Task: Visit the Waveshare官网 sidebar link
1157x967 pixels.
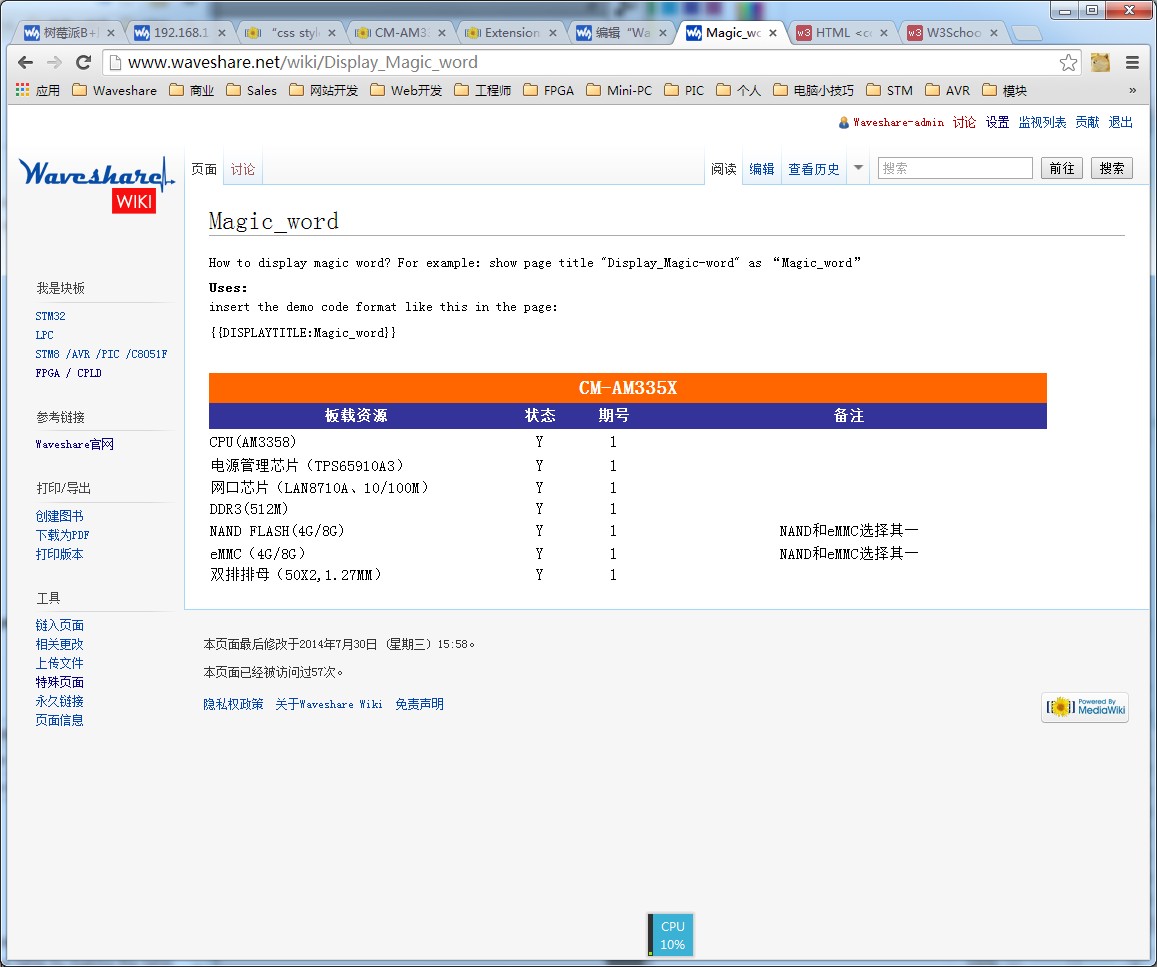Action: (75, 444)
